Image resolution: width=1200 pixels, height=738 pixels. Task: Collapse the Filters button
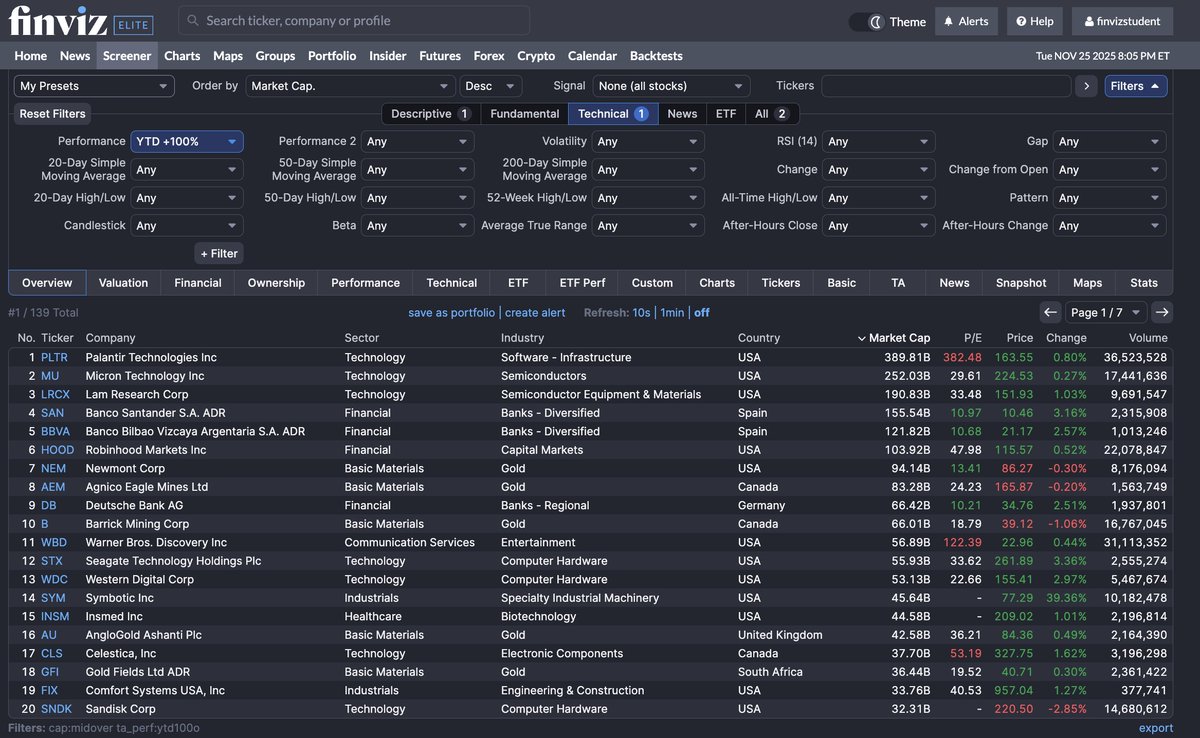coord(1136,86)
